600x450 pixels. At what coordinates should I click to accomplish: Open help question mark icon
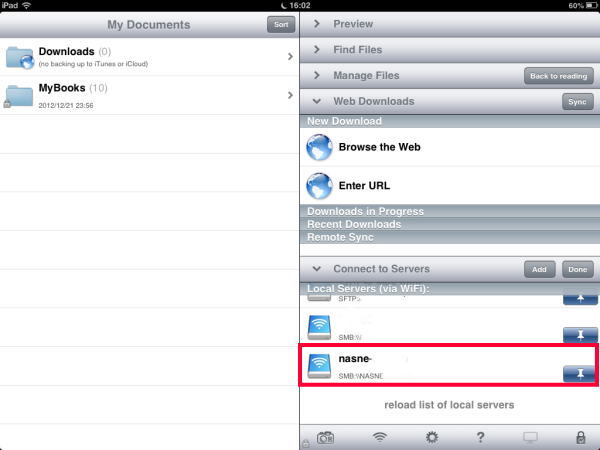tap(480, 437)
